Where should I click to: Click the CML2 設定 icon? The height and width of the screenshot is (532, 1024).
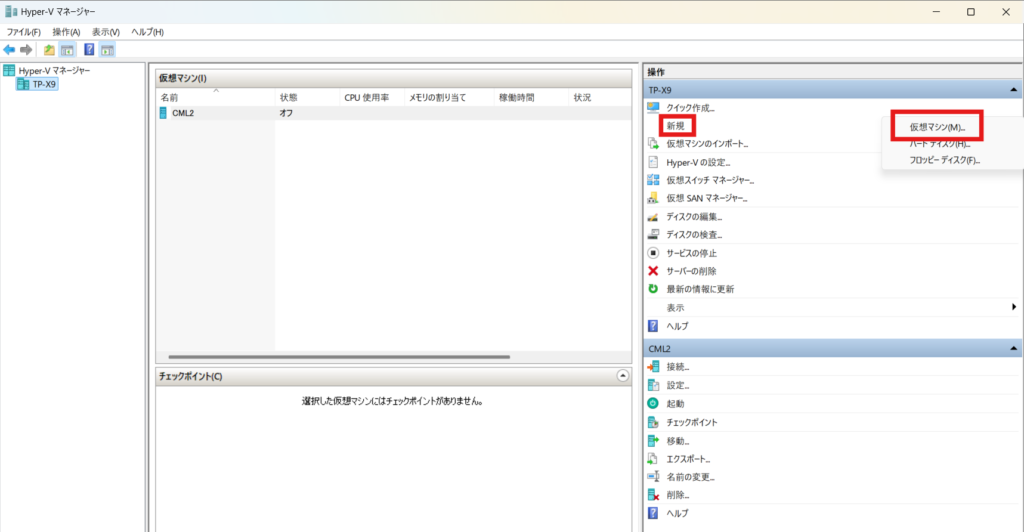(653, 385)
